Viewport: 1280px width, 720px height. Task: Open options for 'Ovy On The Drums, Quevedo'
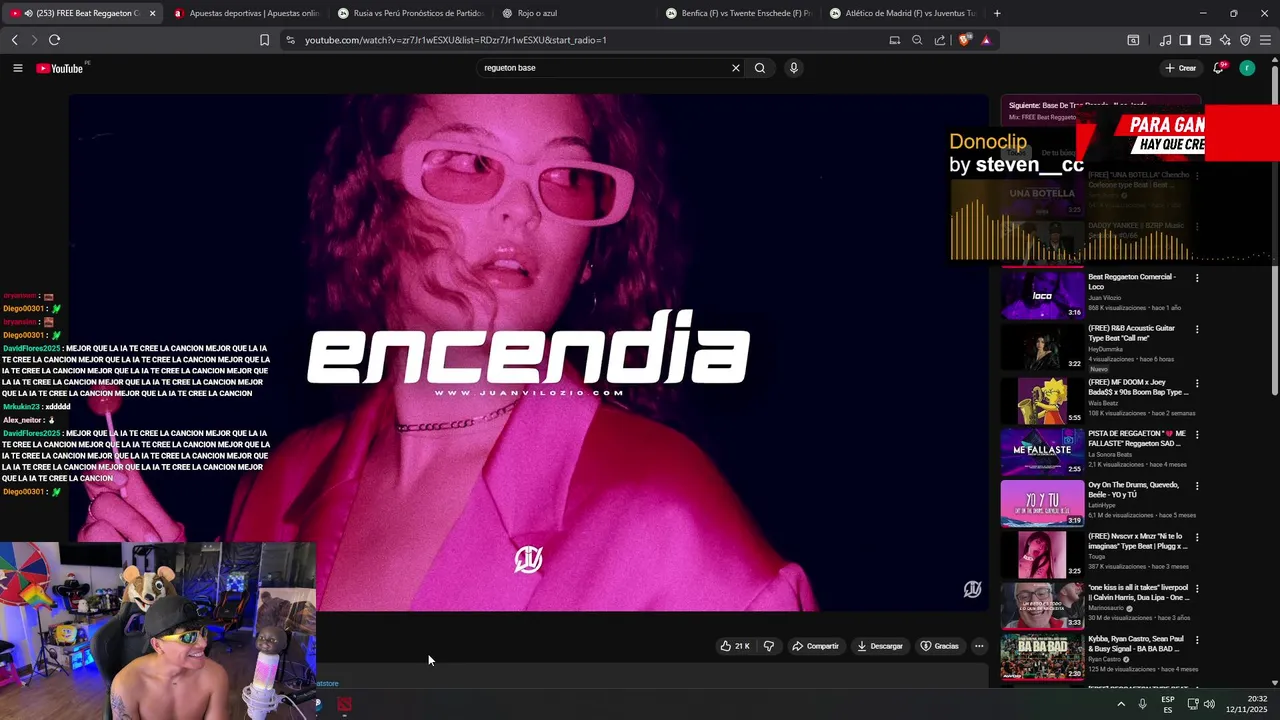(x=1197, y=486)
